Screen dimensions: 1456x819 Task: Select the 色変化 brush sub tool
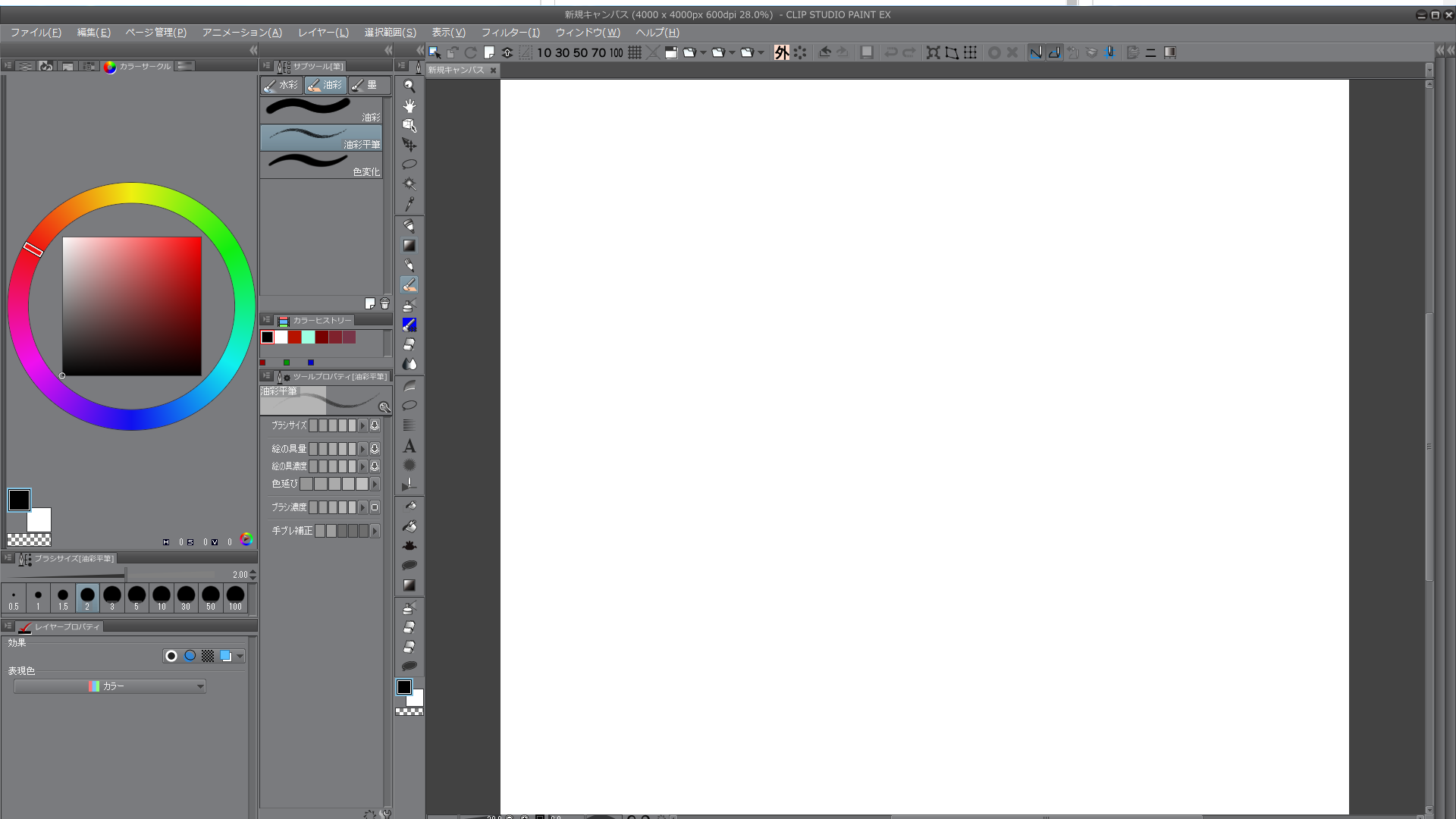[x=321, y=165]
